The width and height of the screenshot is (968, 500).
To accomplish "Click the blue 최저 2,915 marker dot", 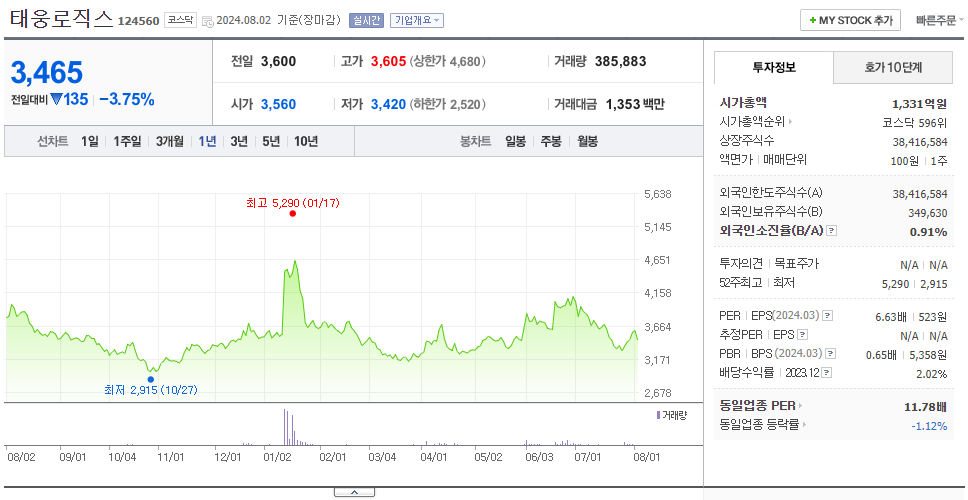I will [151, 379].
